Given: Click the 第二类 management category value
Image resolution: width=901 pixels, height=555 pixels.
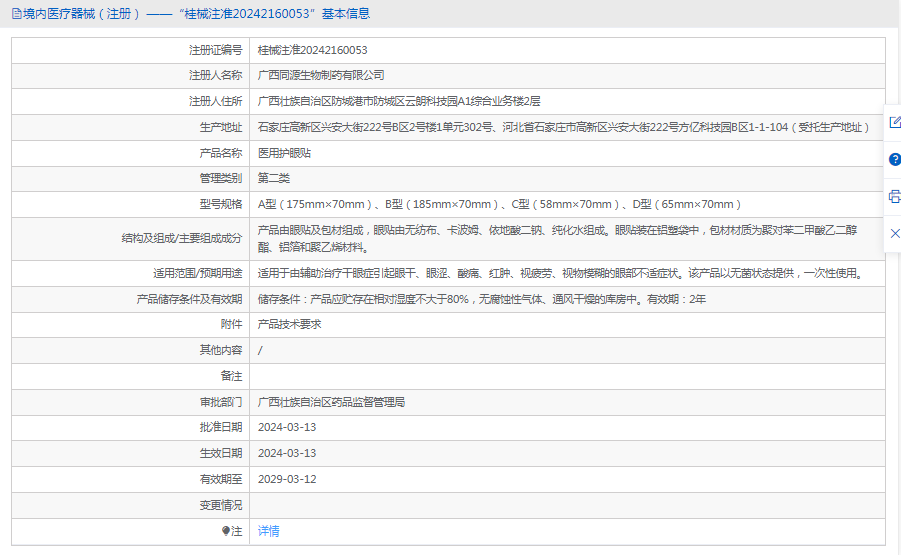Looking at the screenshot, I should pos(273,178).
